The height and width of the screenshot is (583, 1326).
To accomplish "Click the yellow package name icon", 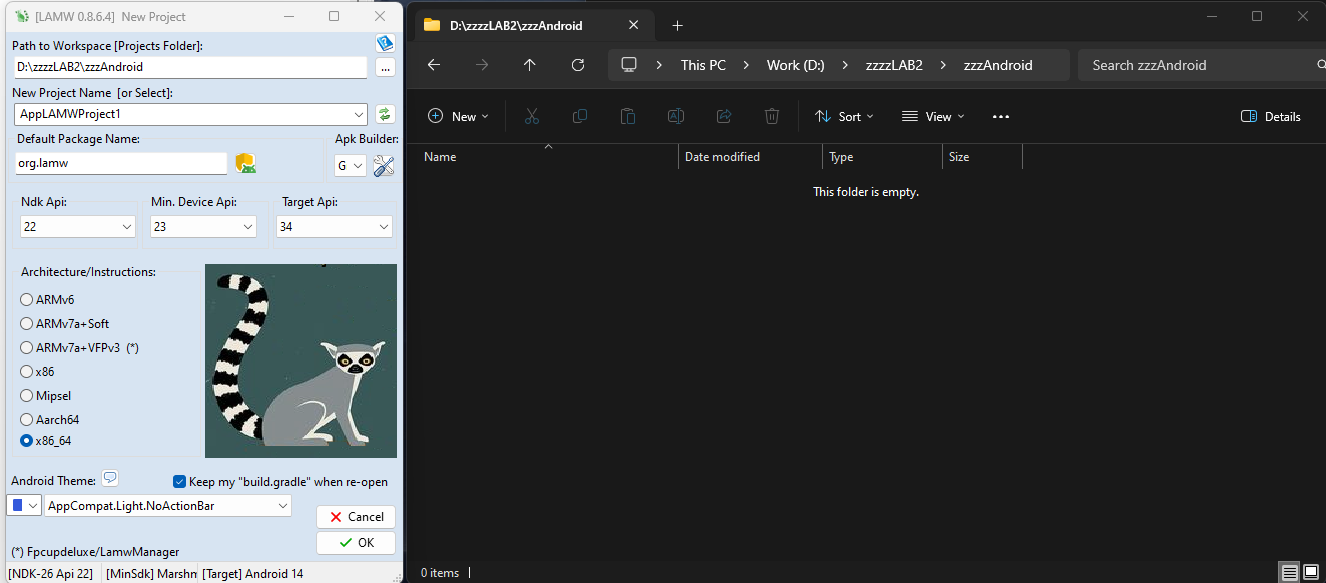I will (x=245, y=163).
